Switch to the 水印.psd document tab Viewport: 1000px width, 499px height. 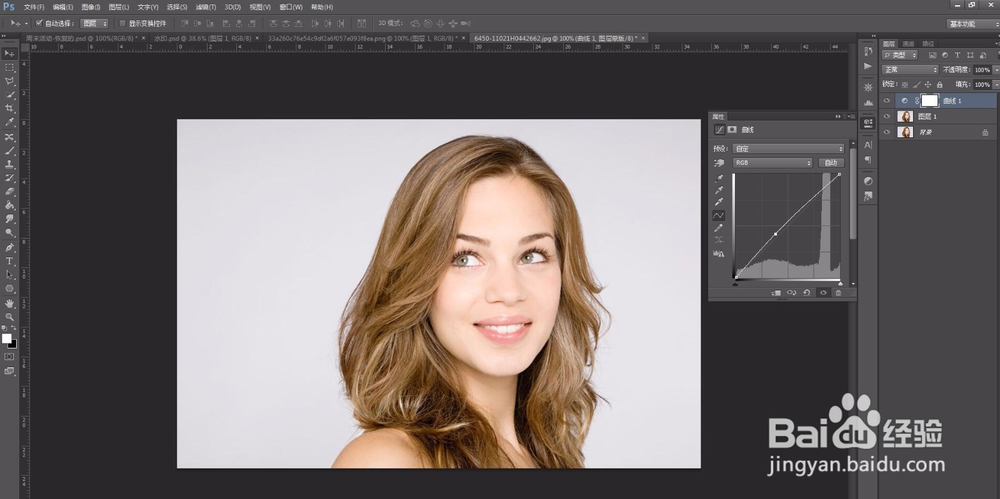click(x=204, y=38)
